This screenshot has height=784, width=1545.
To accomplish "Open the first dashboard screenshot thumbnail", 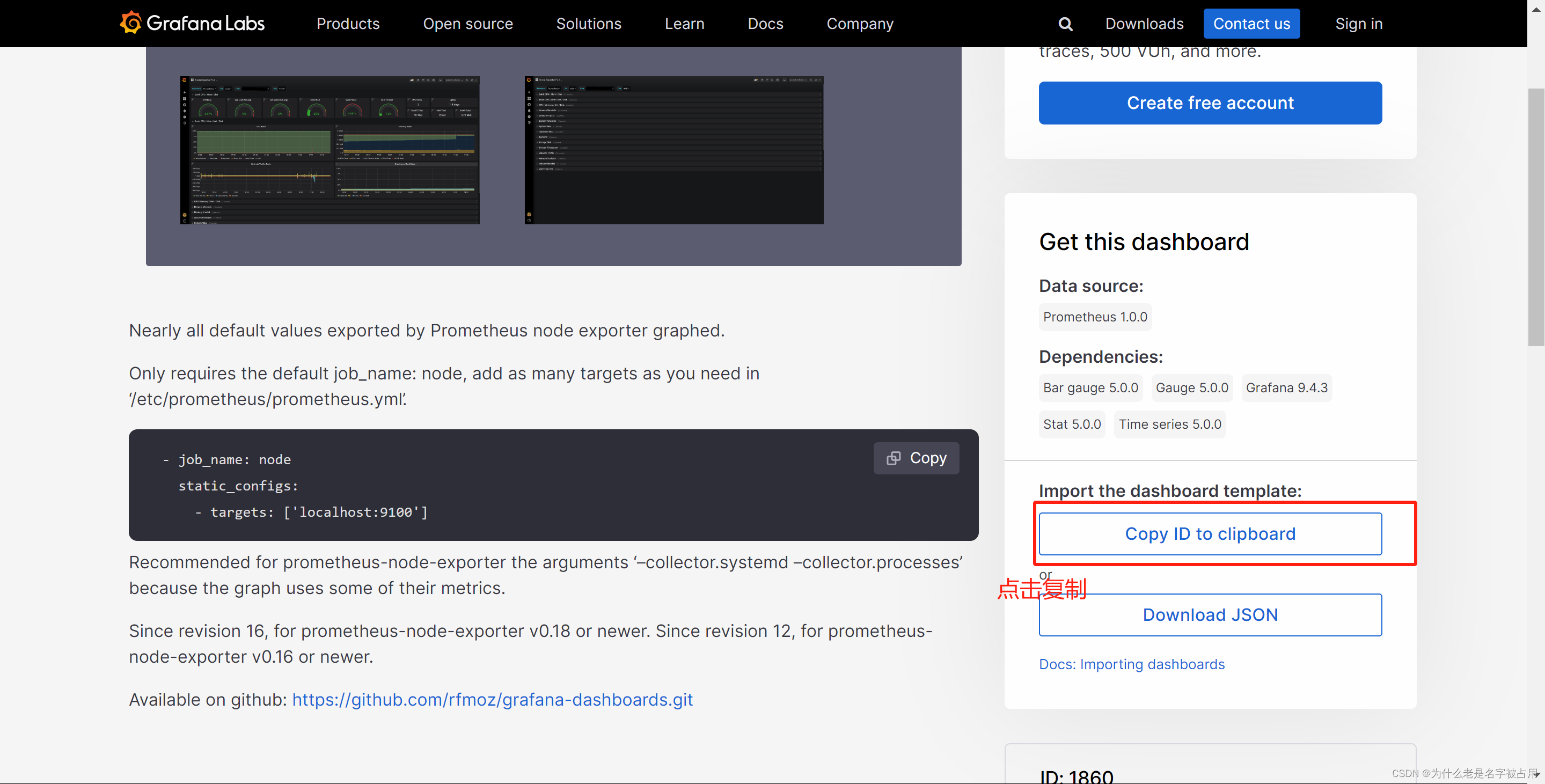I will point(330,150).
